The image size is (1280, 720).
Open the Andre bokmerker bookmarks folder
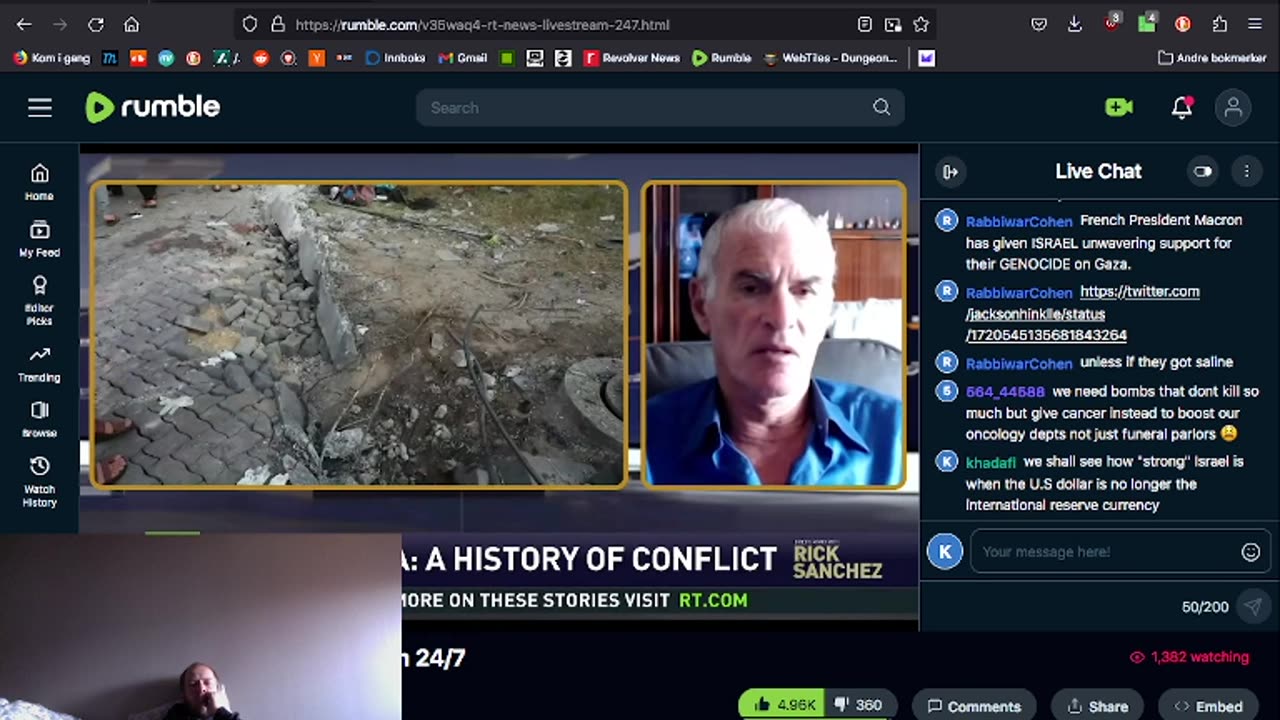point(1211,58)
